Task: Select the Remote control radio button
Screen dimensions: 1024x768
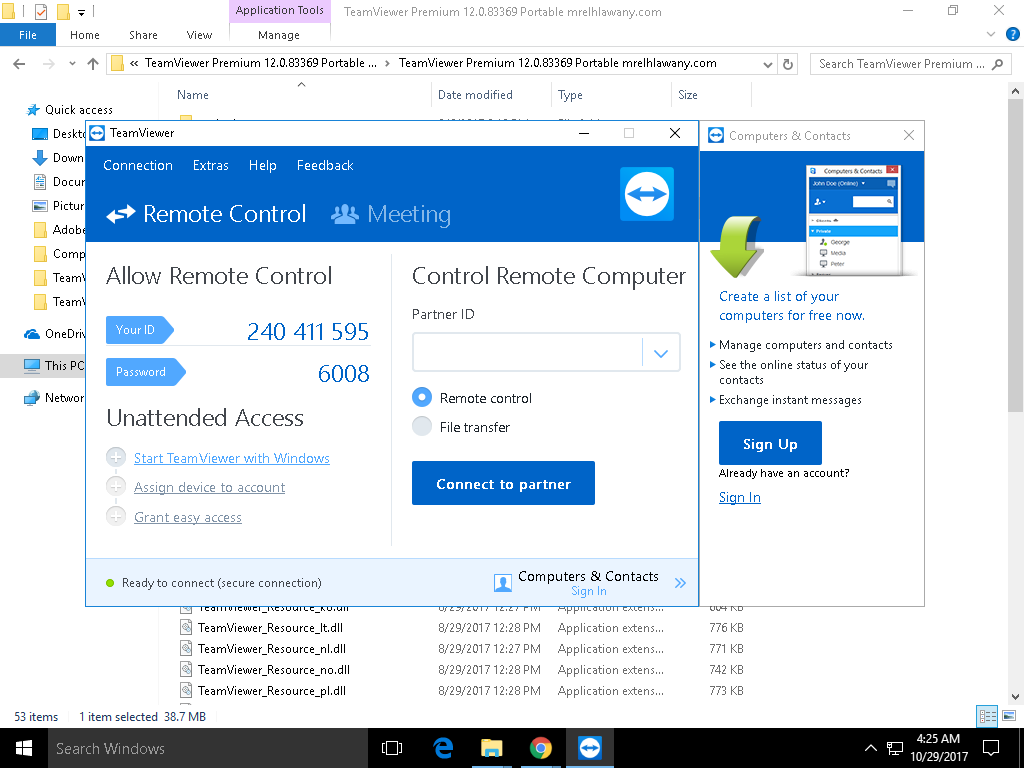Action: (422, 398)
